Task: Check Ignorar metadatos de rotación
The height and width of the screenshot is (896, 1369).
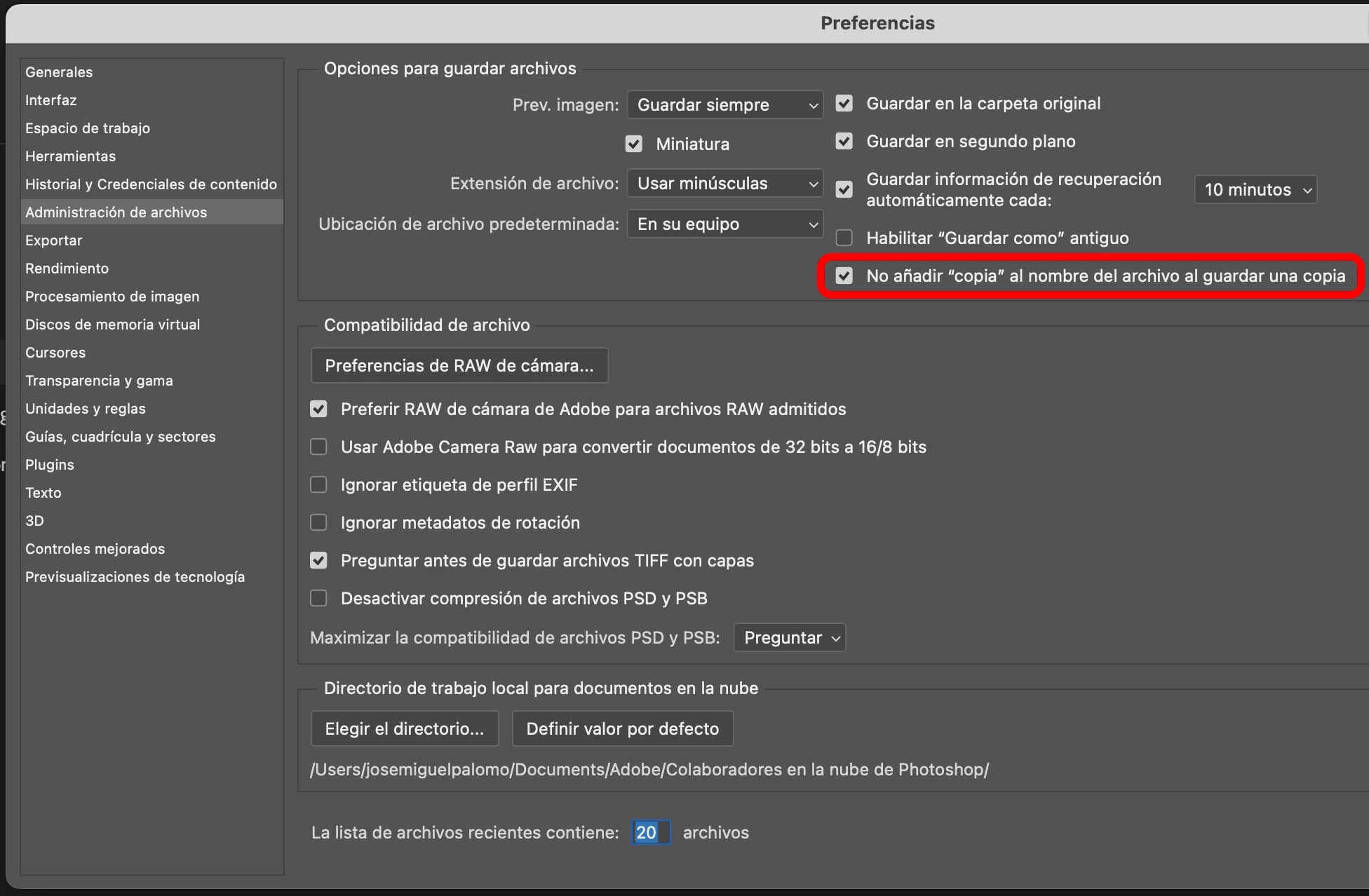Action: [319, 523]
